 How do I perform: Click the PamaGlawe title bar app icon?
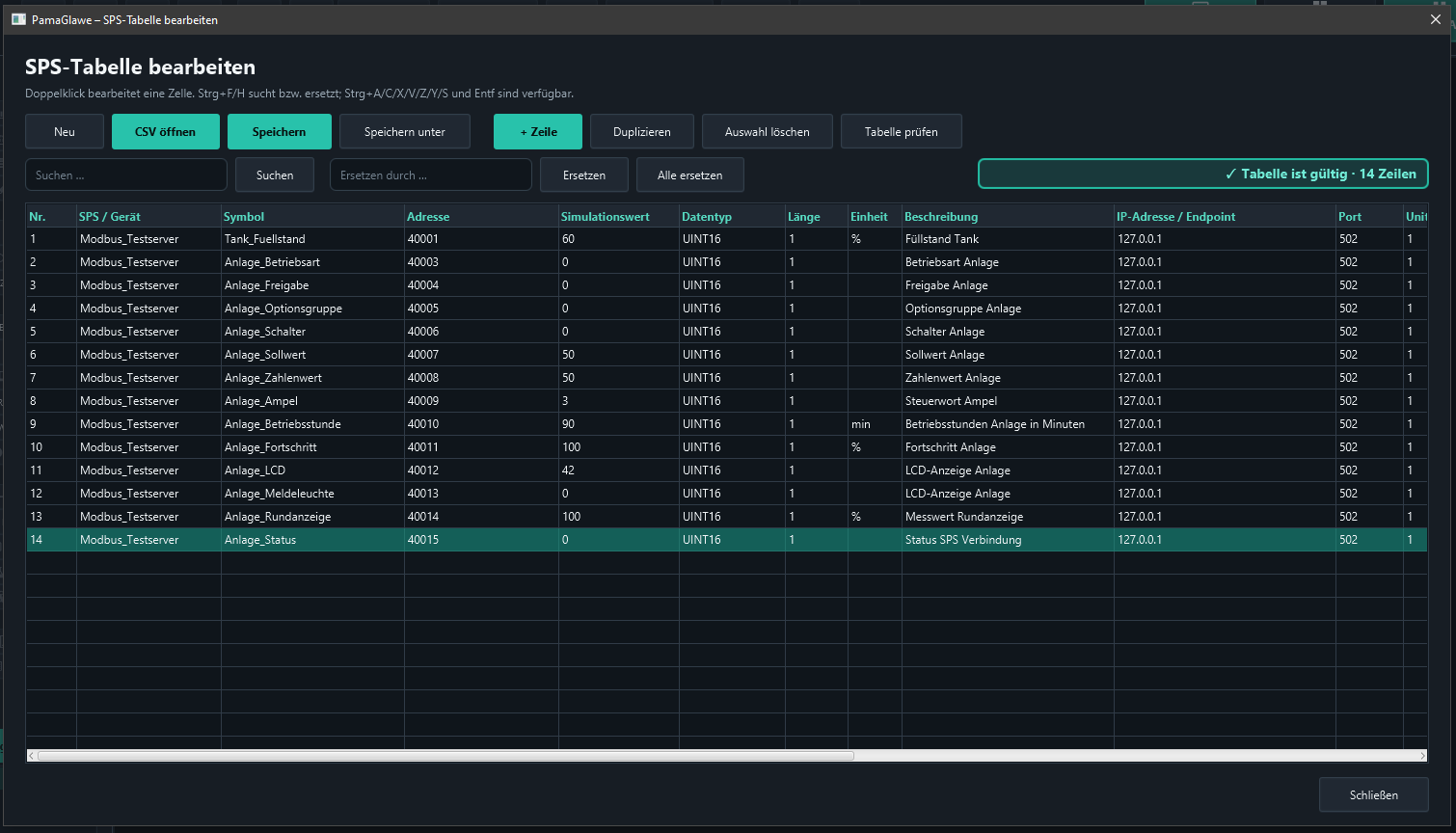[x=18, y=19]
